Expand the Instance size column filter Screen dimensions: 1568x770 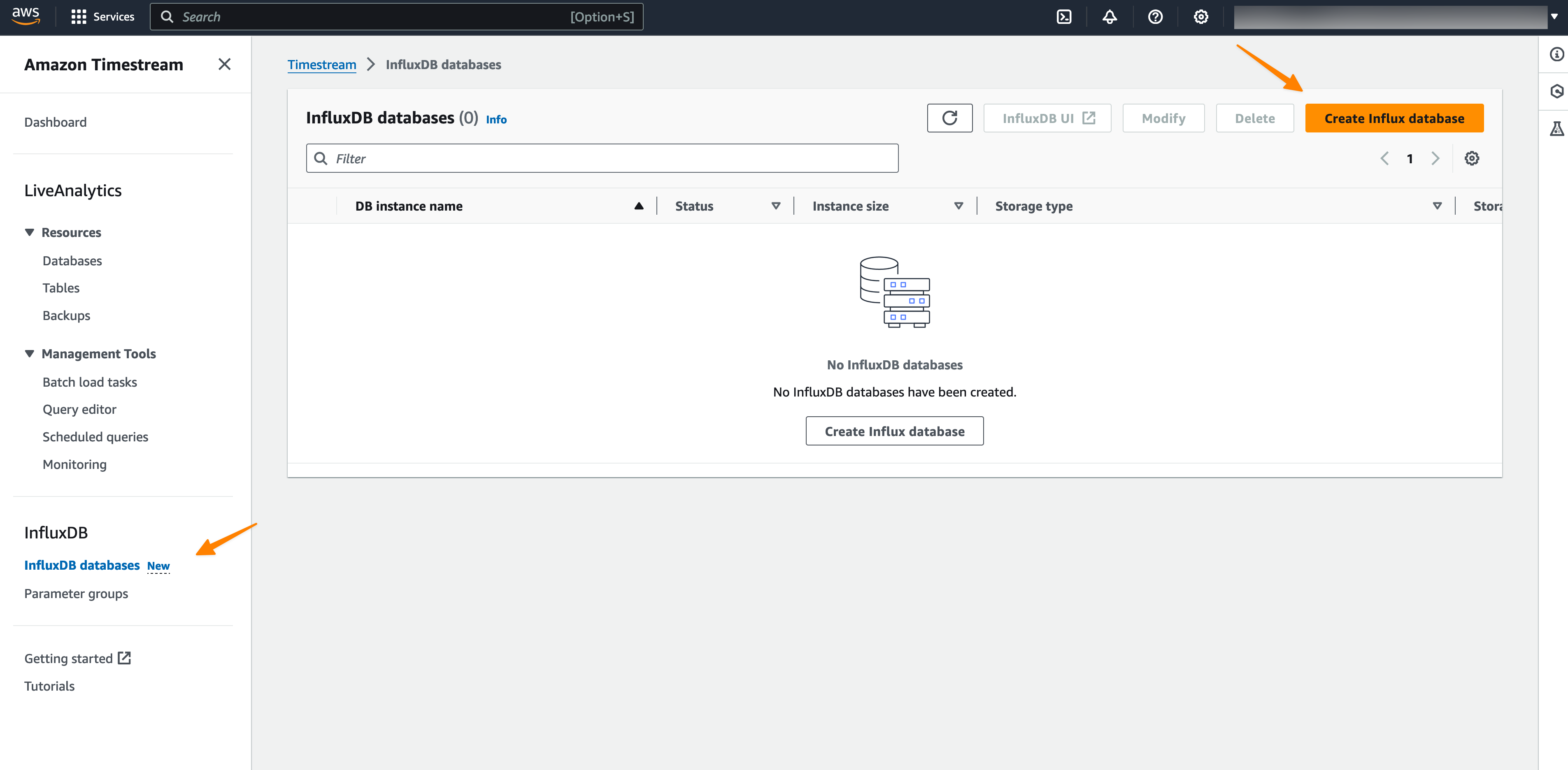click(x=957, y=206)
